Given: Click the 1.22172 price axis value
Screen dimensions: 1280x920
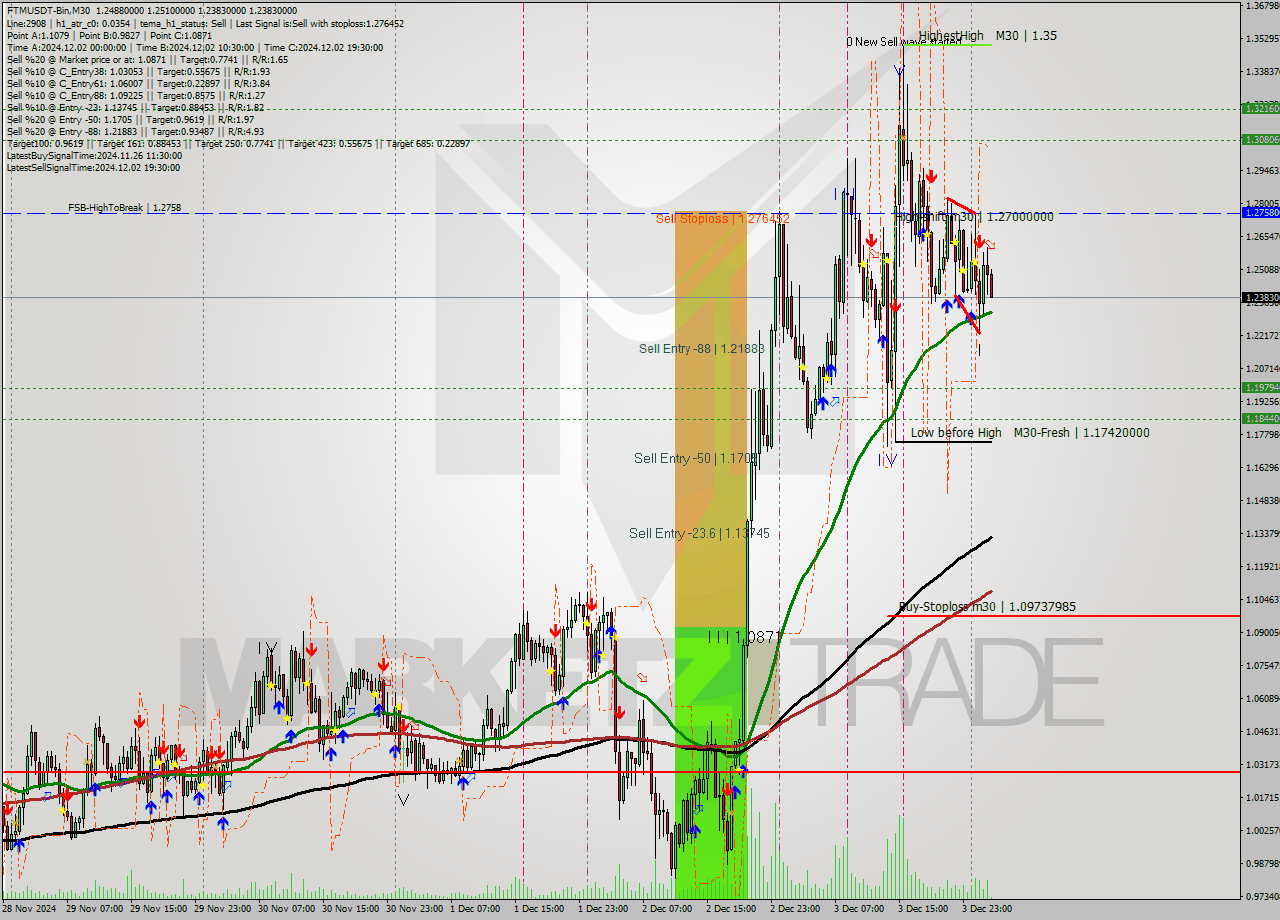Looking at the screenshot, I should [x=1261, y=335].
